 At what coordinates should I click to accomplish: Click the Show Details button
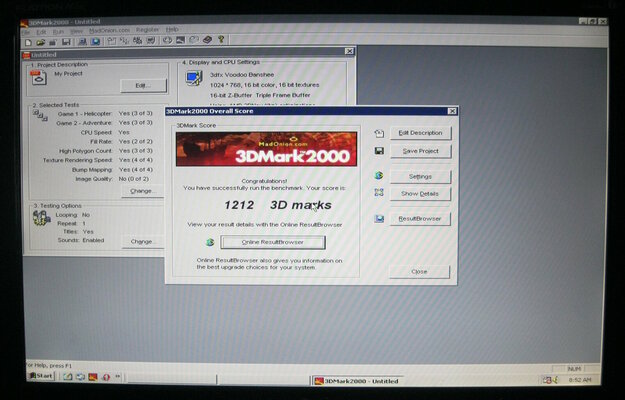click(x=420, y=193)
